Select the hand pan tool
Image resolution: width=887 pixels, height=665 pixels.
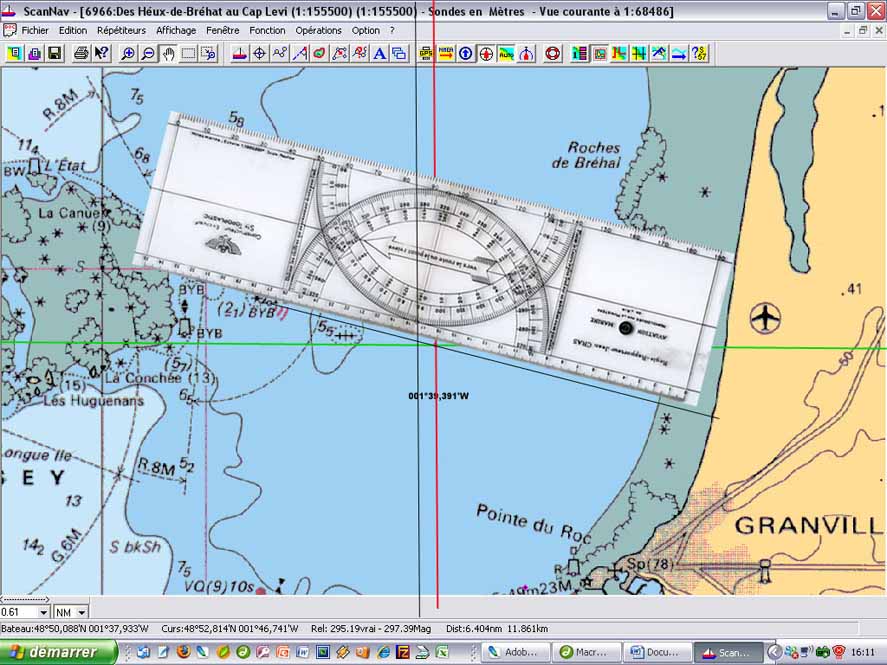(168, 54)
